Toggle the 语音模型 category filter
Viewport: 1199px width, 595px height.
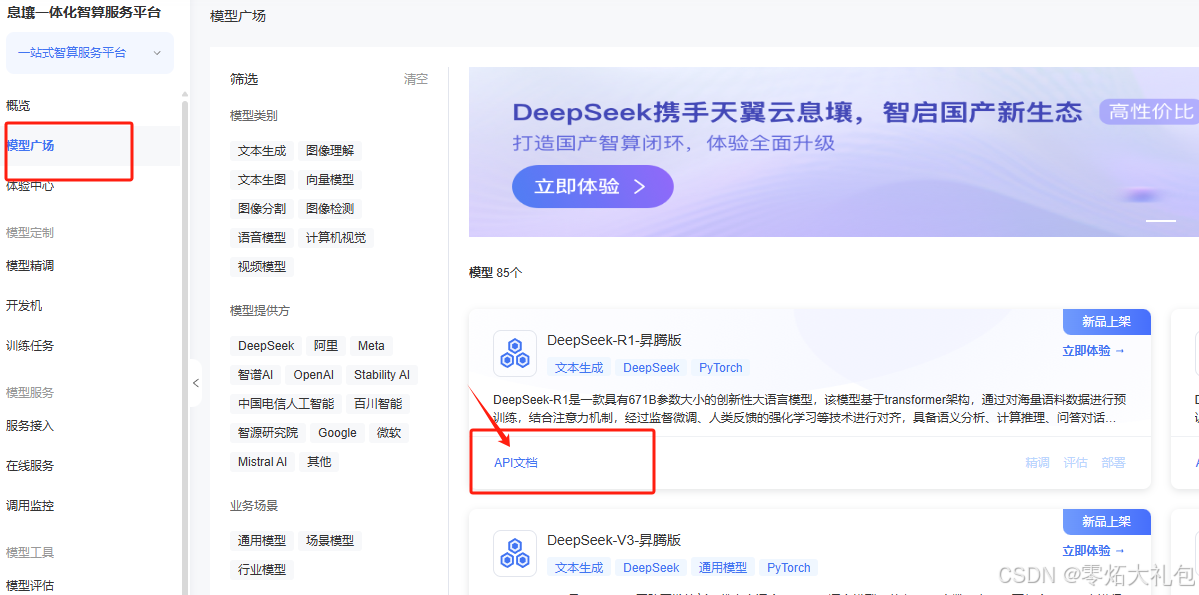click(x=262, y=237)
